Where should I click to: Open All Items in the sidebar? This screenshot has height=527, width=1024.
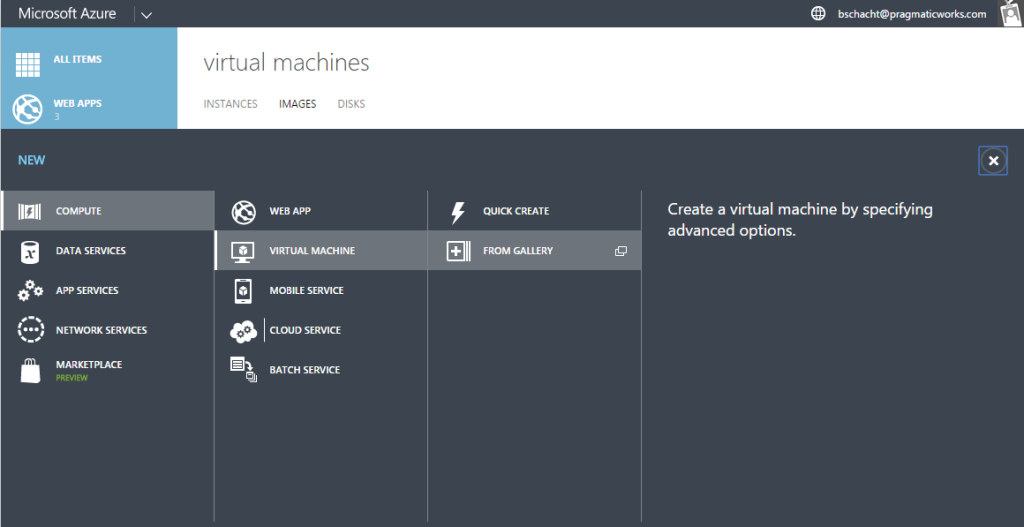point(76,60)
